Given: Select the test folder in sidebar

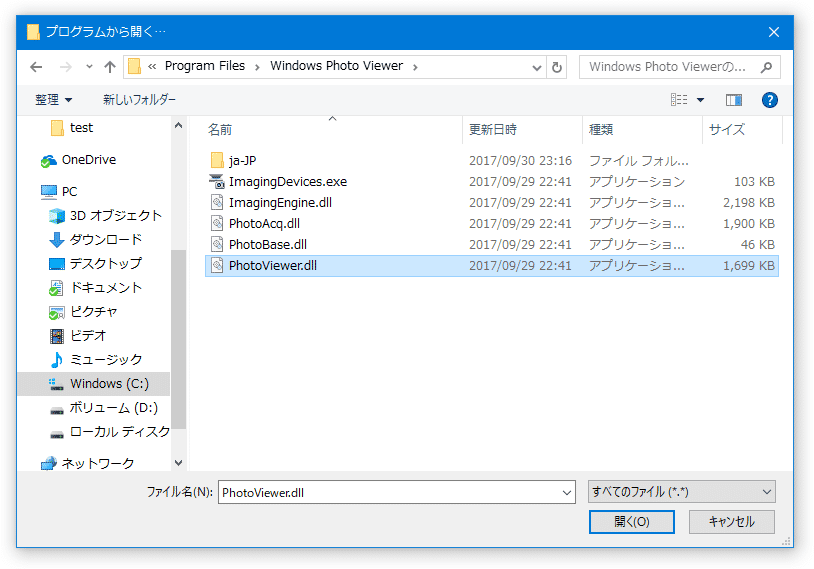Looking at the screenshot, I should pos(73,128).
